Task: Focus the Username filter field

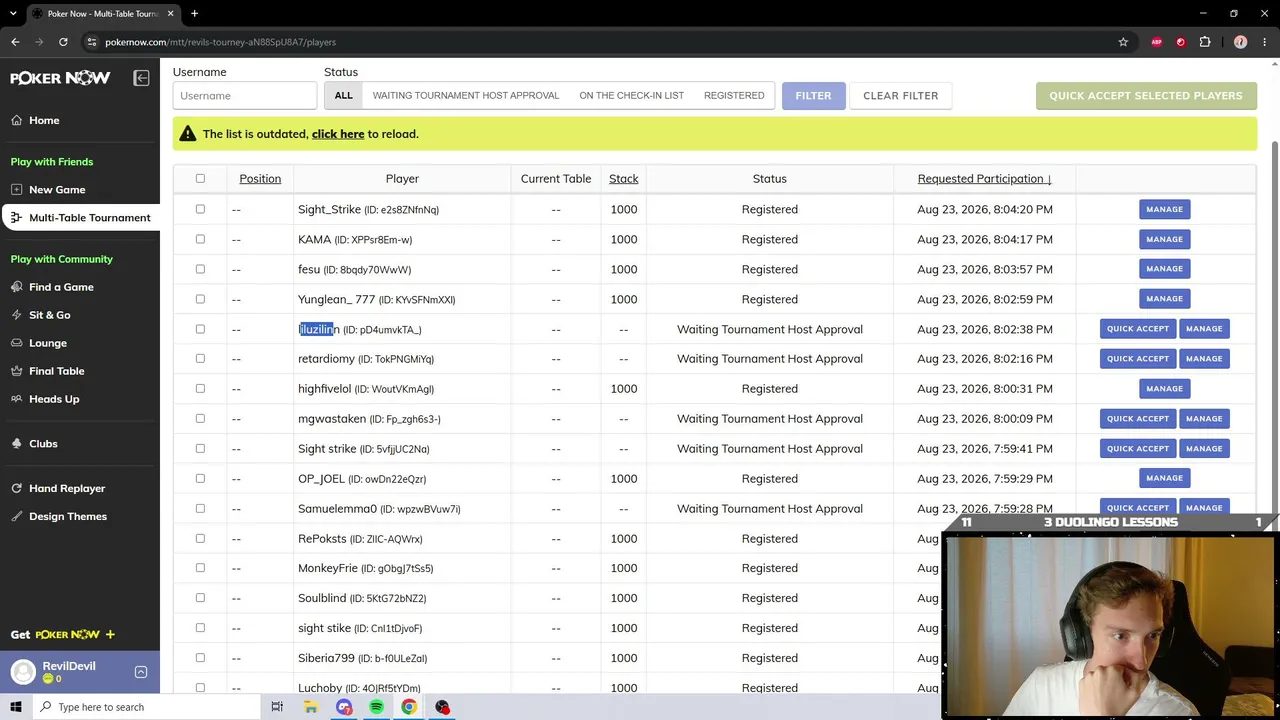Action: pyautogui.click(x=245, y=95)
